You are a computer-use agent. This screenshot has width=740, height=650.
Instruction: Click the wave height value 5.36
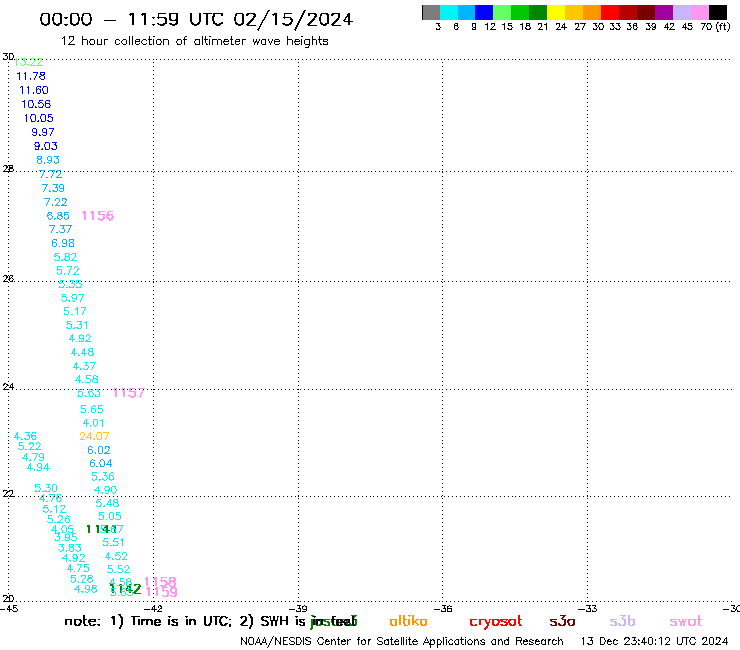click(x=103, y=476)
